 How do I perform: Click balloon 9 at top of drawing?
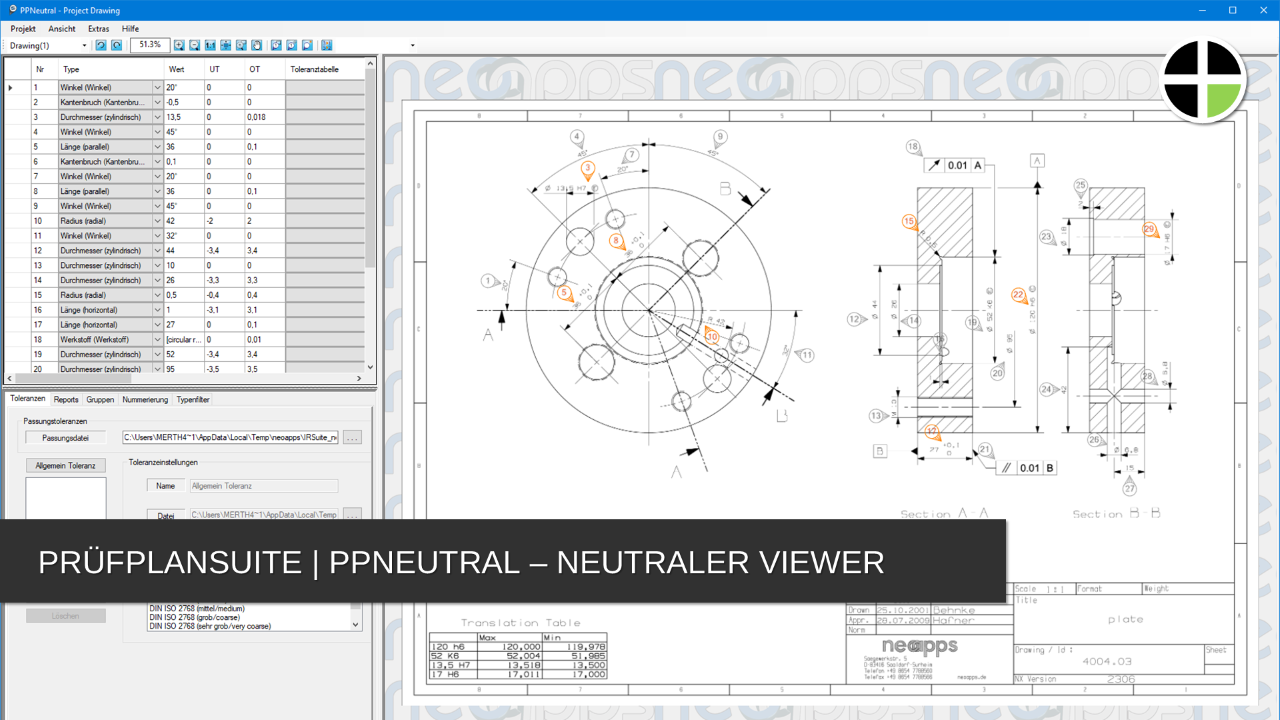point(719,137)
